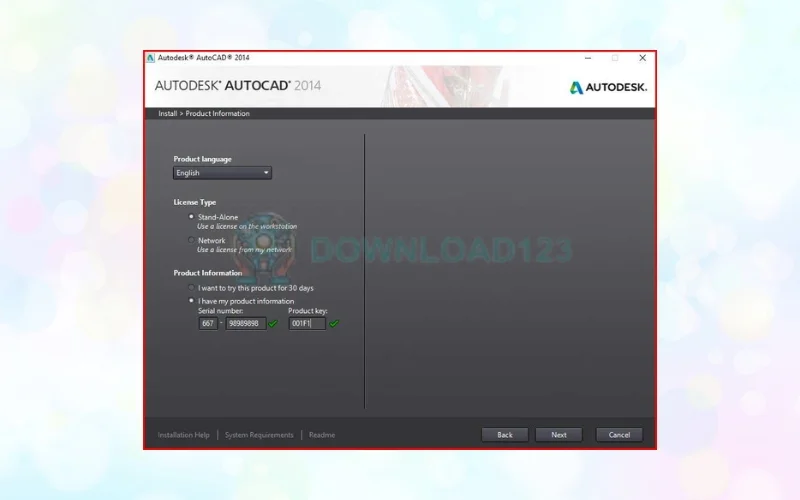The image size is (800, 500).
Task: Select 'I have my product information'
Action: click(191, 301)
